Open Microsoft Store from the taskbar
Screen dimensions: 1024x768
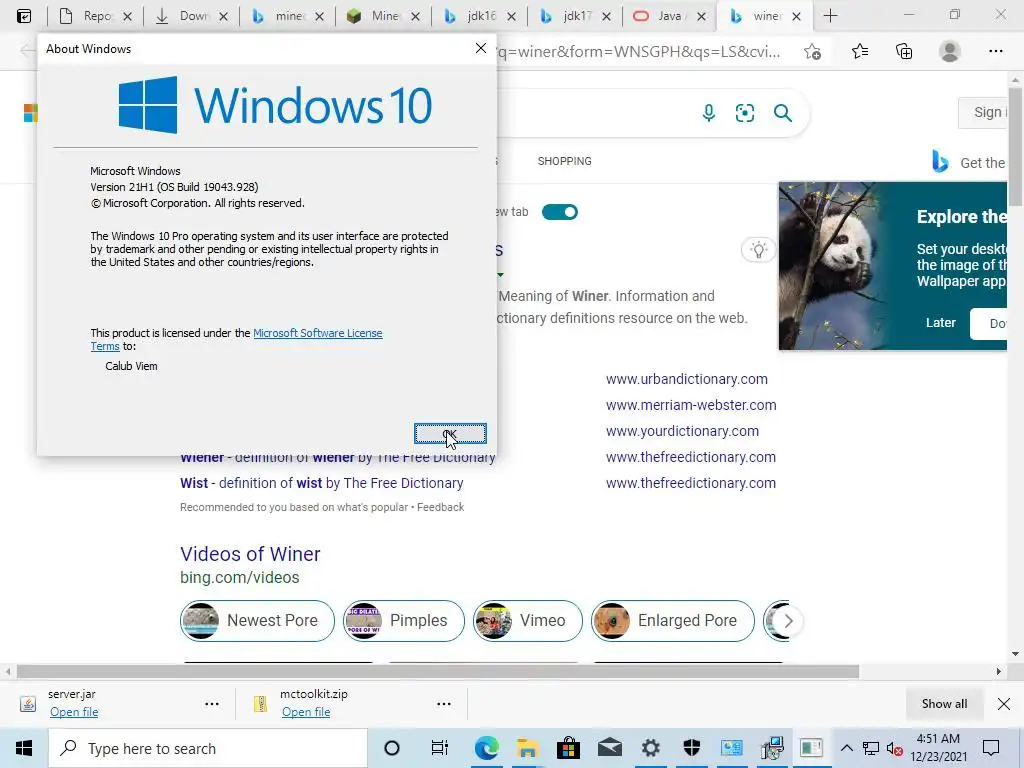(x=569, y=748)
